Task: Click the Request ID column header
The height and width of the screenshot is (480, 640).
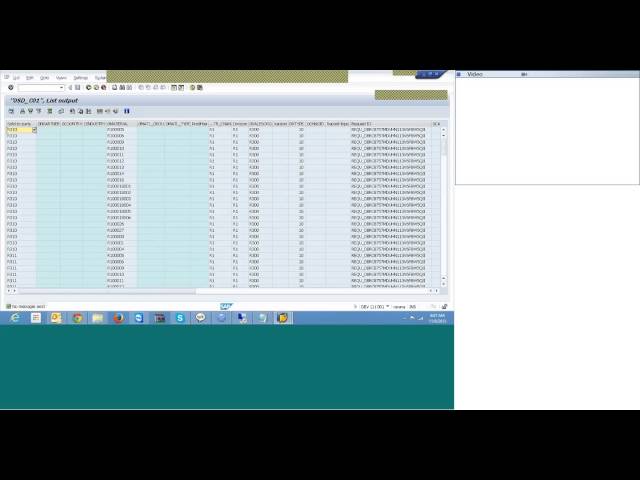Action: [391, 124]
